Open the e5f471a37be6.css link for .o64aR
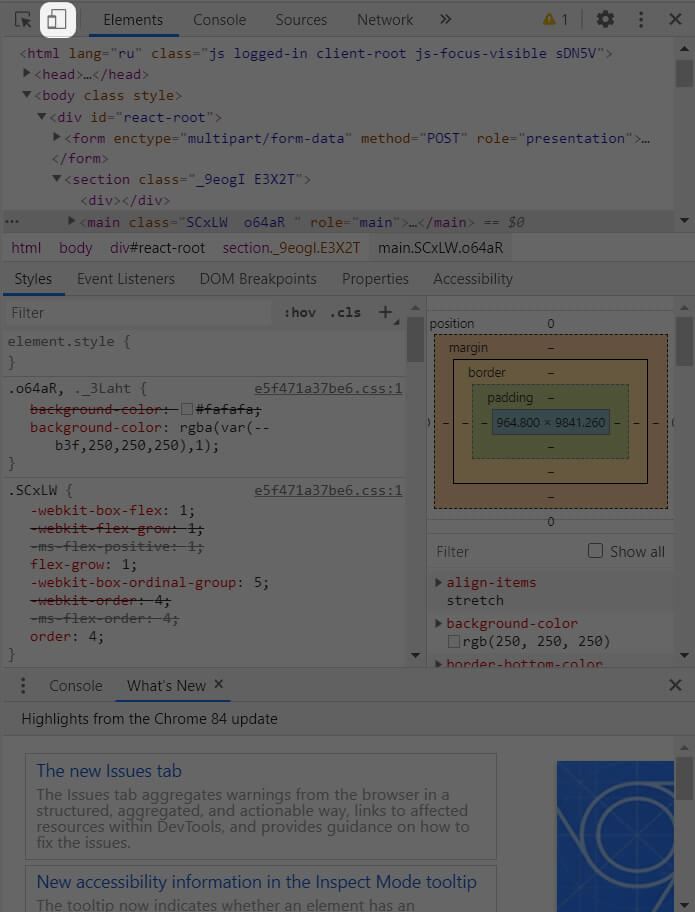Image resolution: width=695 pixels, height=912 pixels. [x=328, y=389]
